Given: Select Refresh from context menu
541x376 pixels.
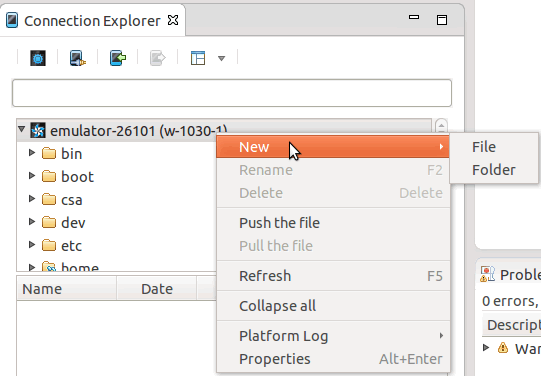Looking at the screenshot, I should (333, 276).
